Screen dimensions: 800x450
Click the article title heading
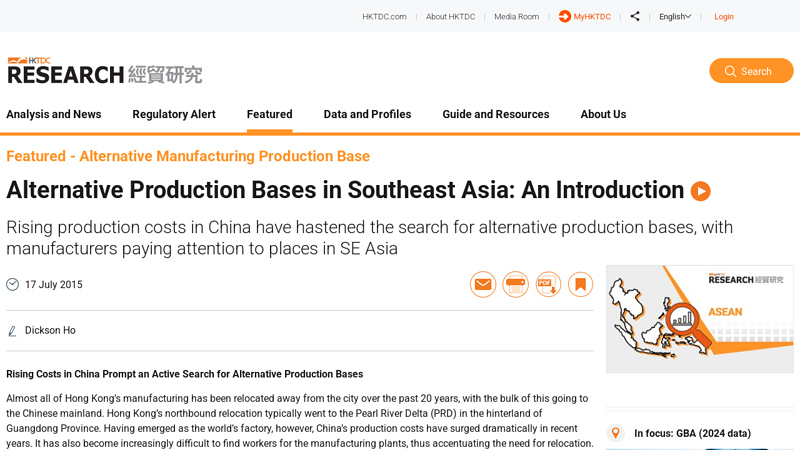tap(345, 190)
